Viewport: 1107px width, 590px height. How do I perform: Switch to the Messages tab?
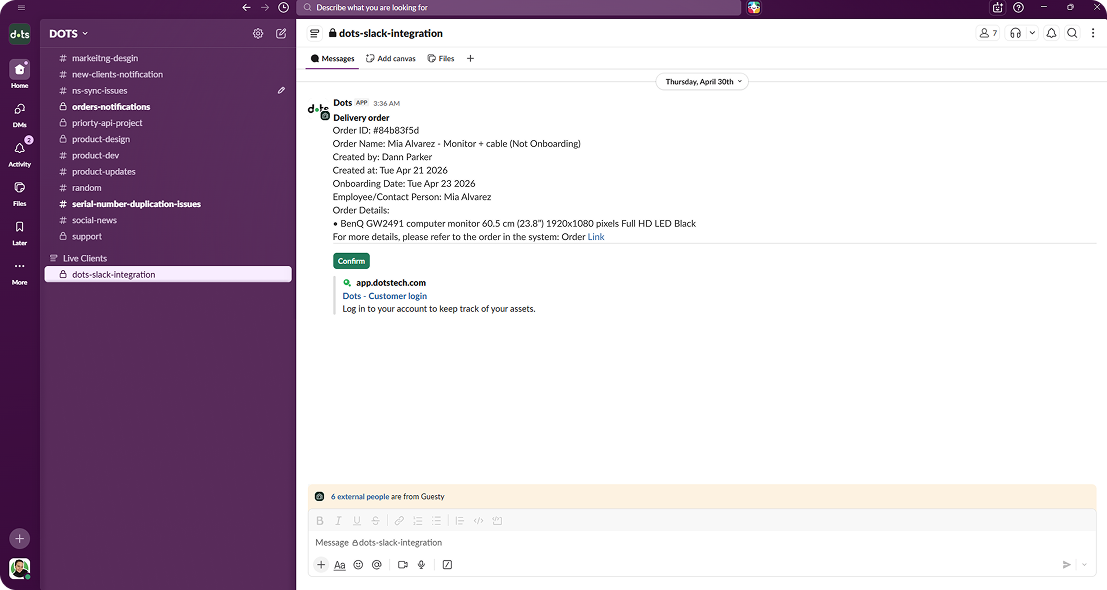(x=333, y=59)
